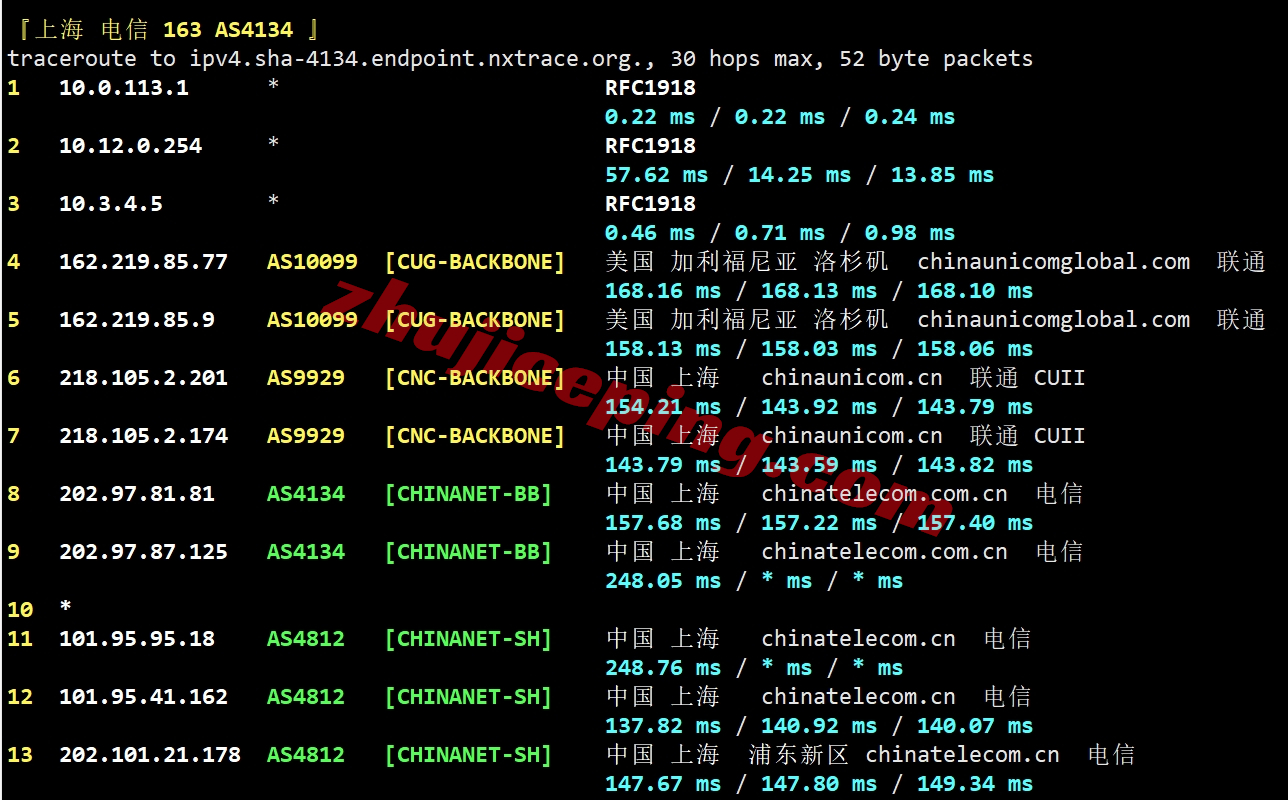Click chinaunicom.cn in the 218.105.2.174 row

(852, 436)
